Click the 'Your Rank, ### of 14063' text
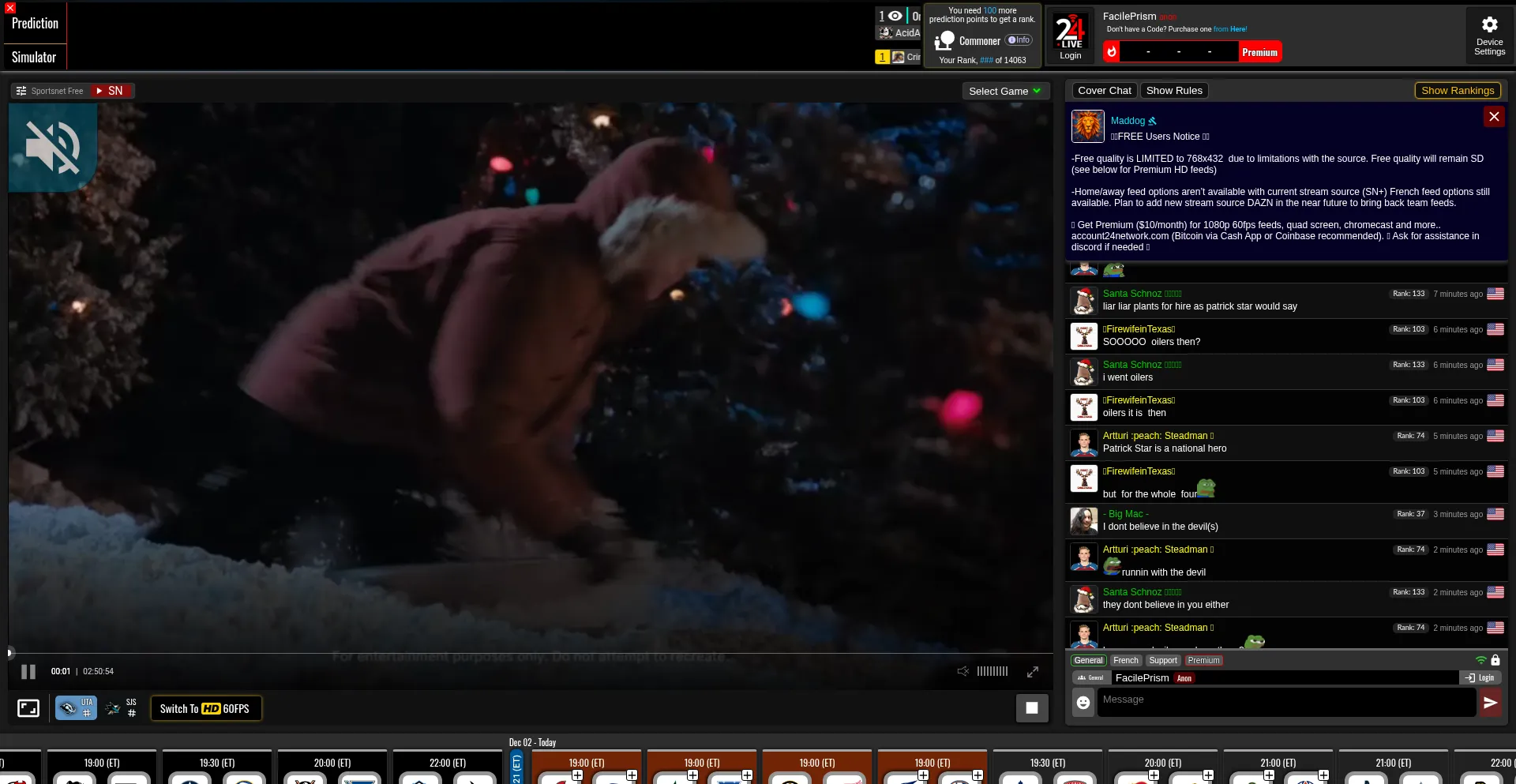Viewport: 1516px width, 784px height. pyautogui.click(x=982, y=60)
